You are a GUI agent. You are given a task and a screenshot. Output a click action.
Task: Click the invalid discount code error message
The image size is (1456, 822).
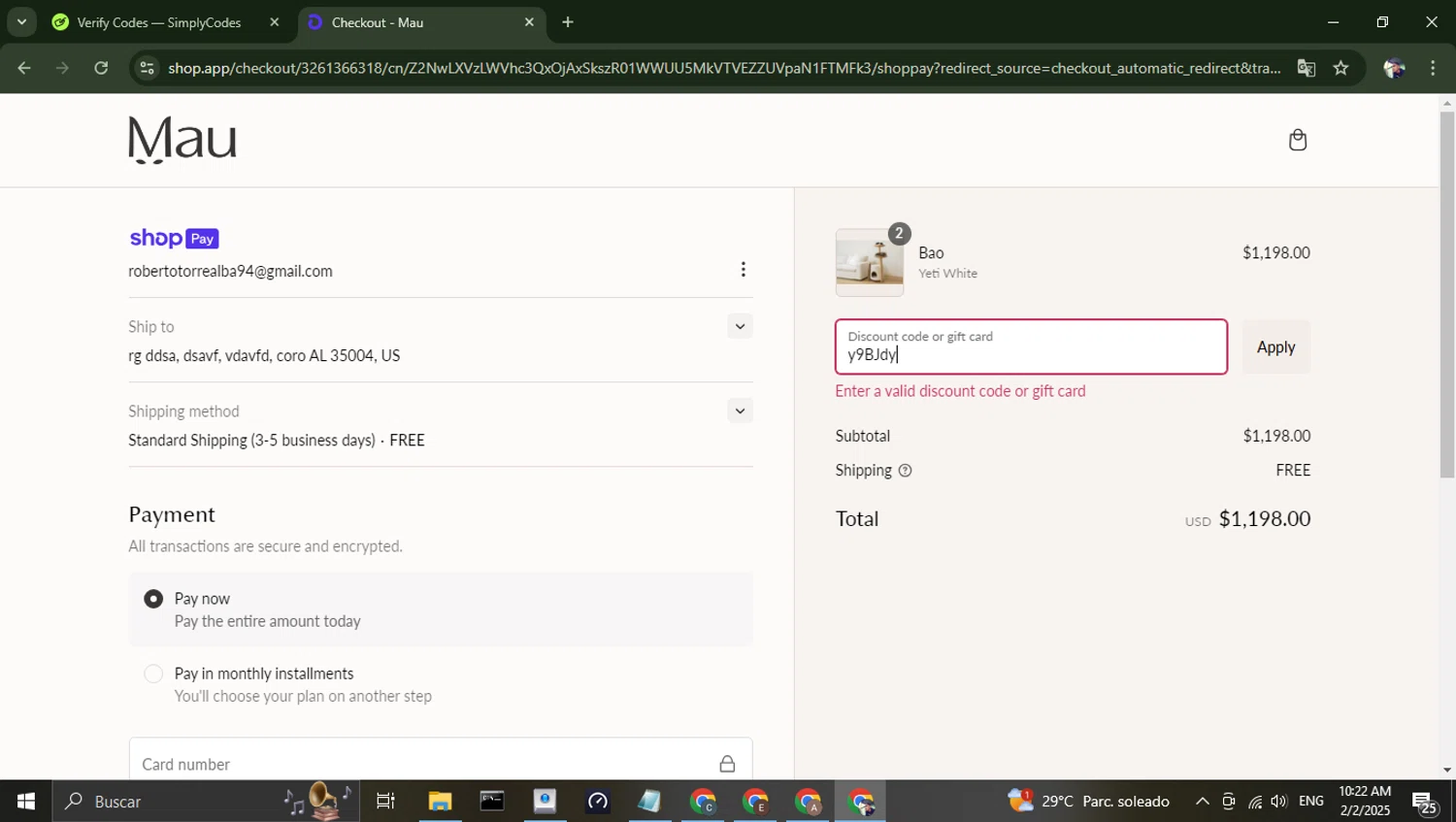(960, 391)
